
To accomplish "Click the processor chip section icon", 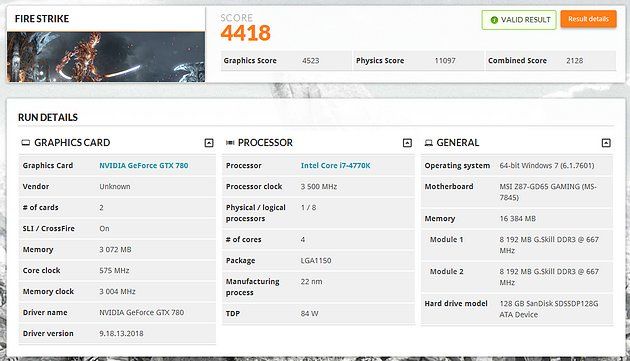I will click(x=230, y=143).
